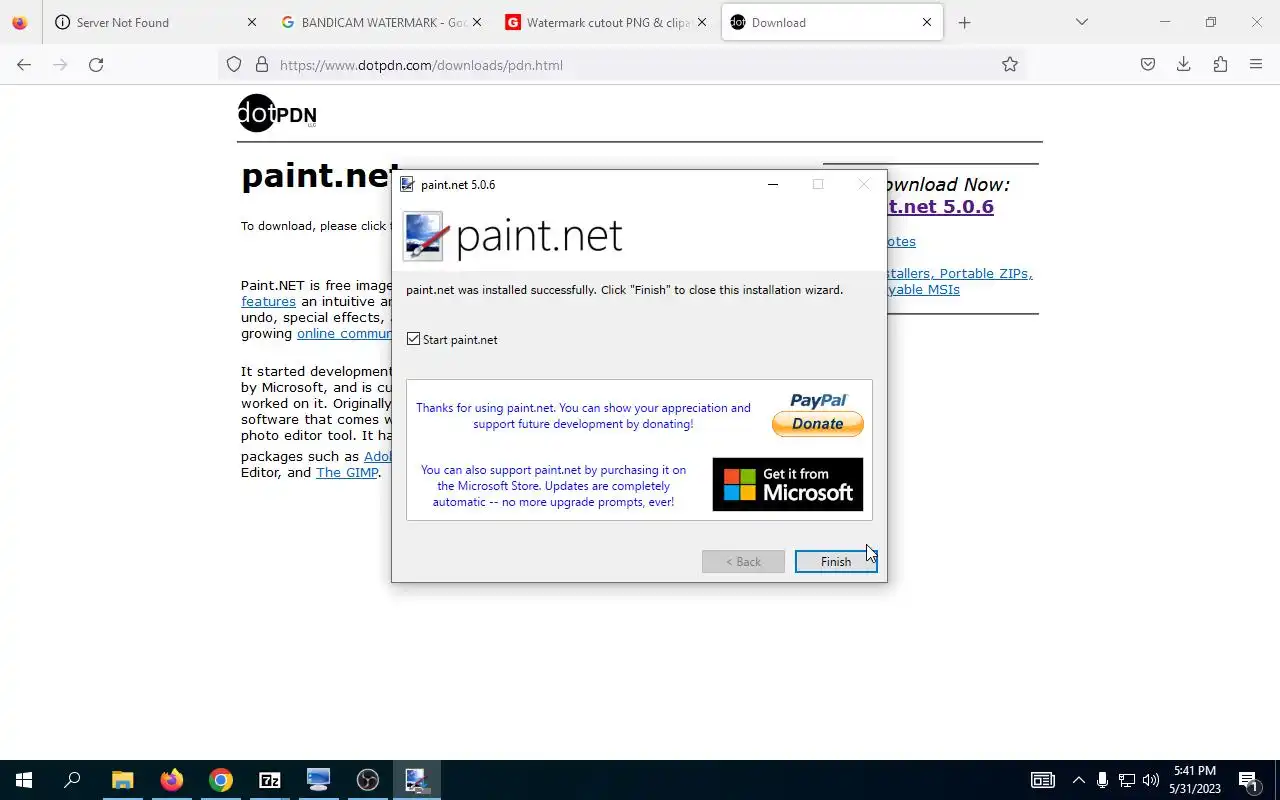Screen dimensions: 1280x800
Task: Reload the current page
Action: tap(96, 65)
